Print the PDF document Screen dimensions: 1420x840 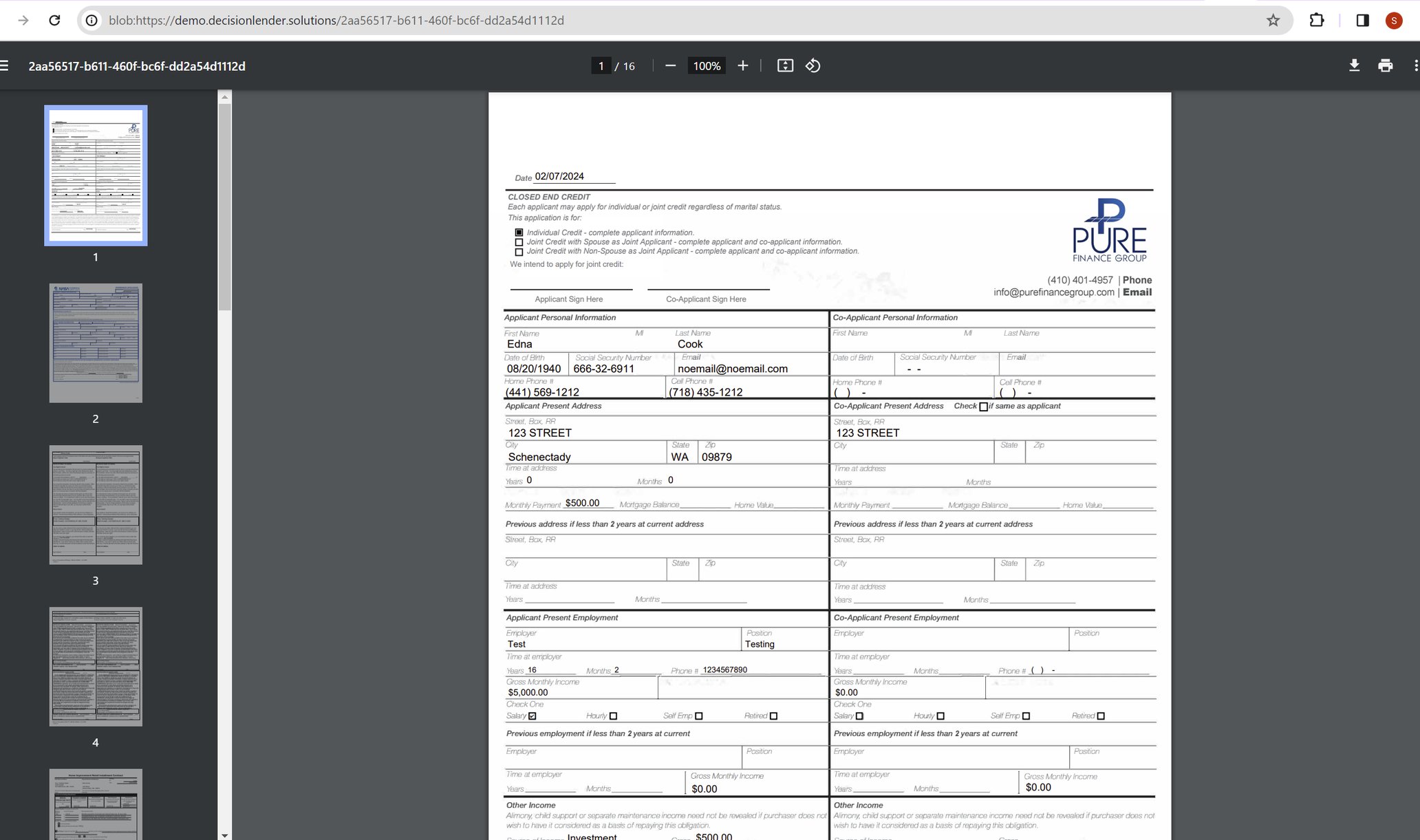[1385, 65]
